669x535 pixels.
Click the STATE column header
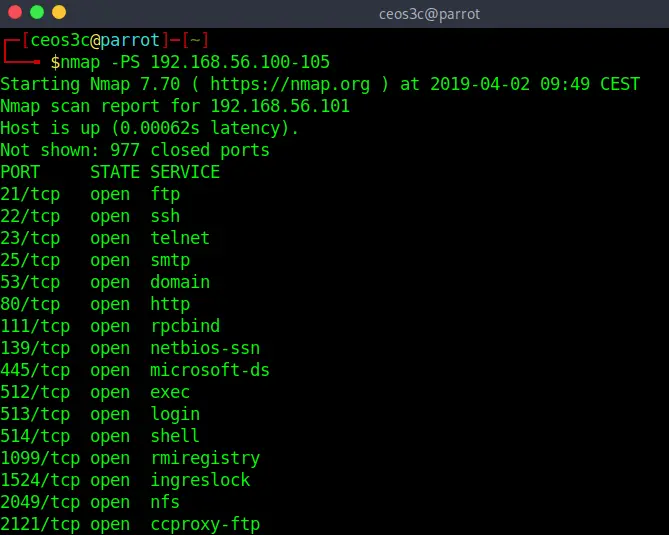click(x=115, y=172)
